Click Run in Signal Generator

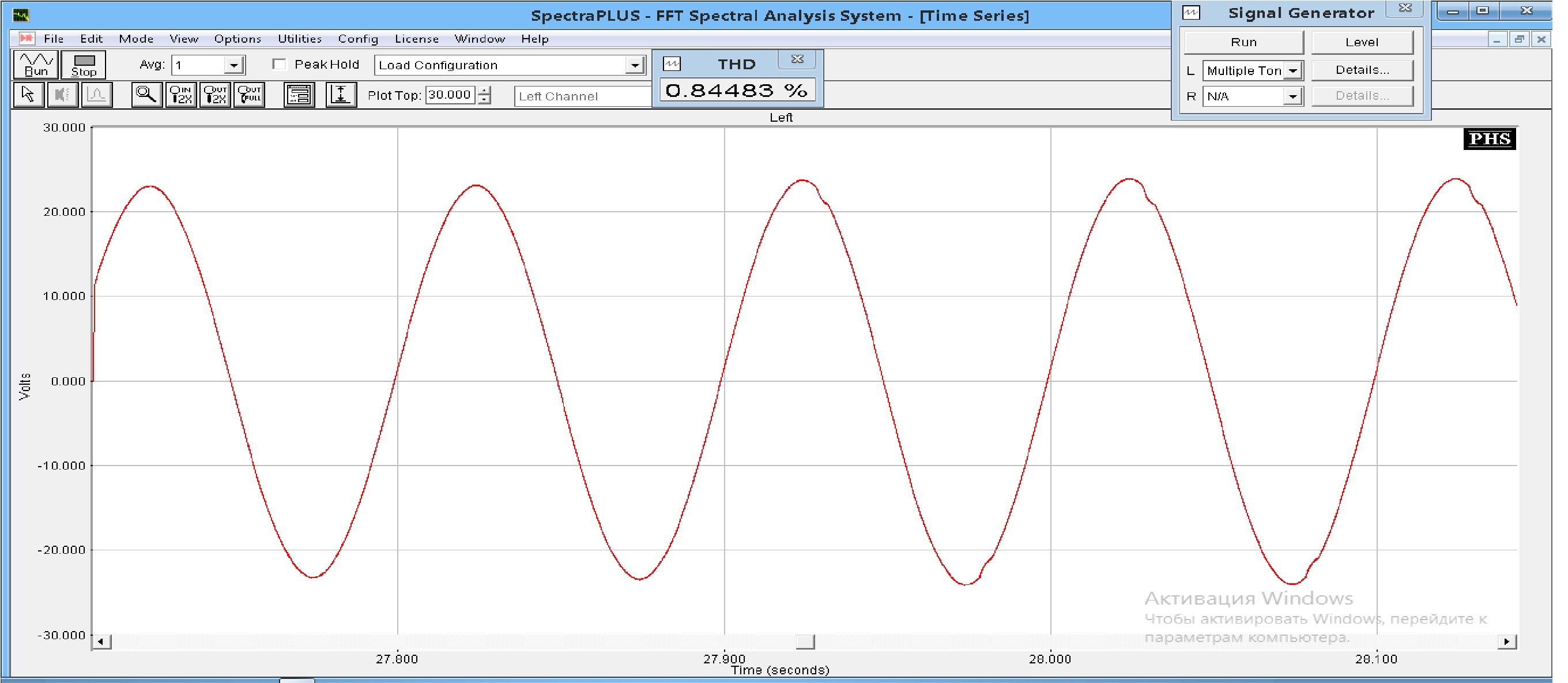(x=1243, y=42)
